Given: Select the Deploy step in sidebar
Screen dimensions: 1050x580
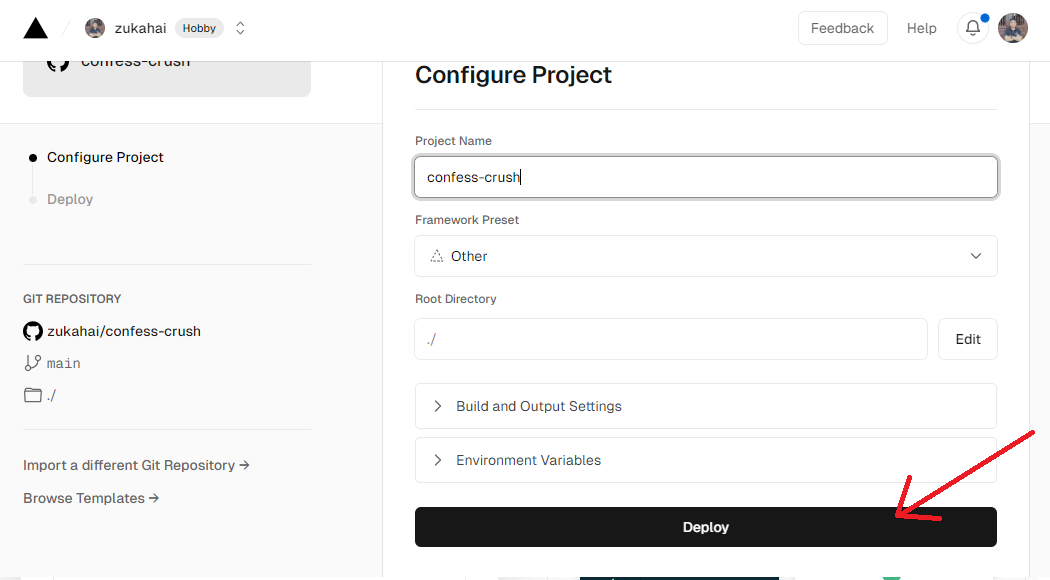Looking at the screenshot, I should (70, 199).
